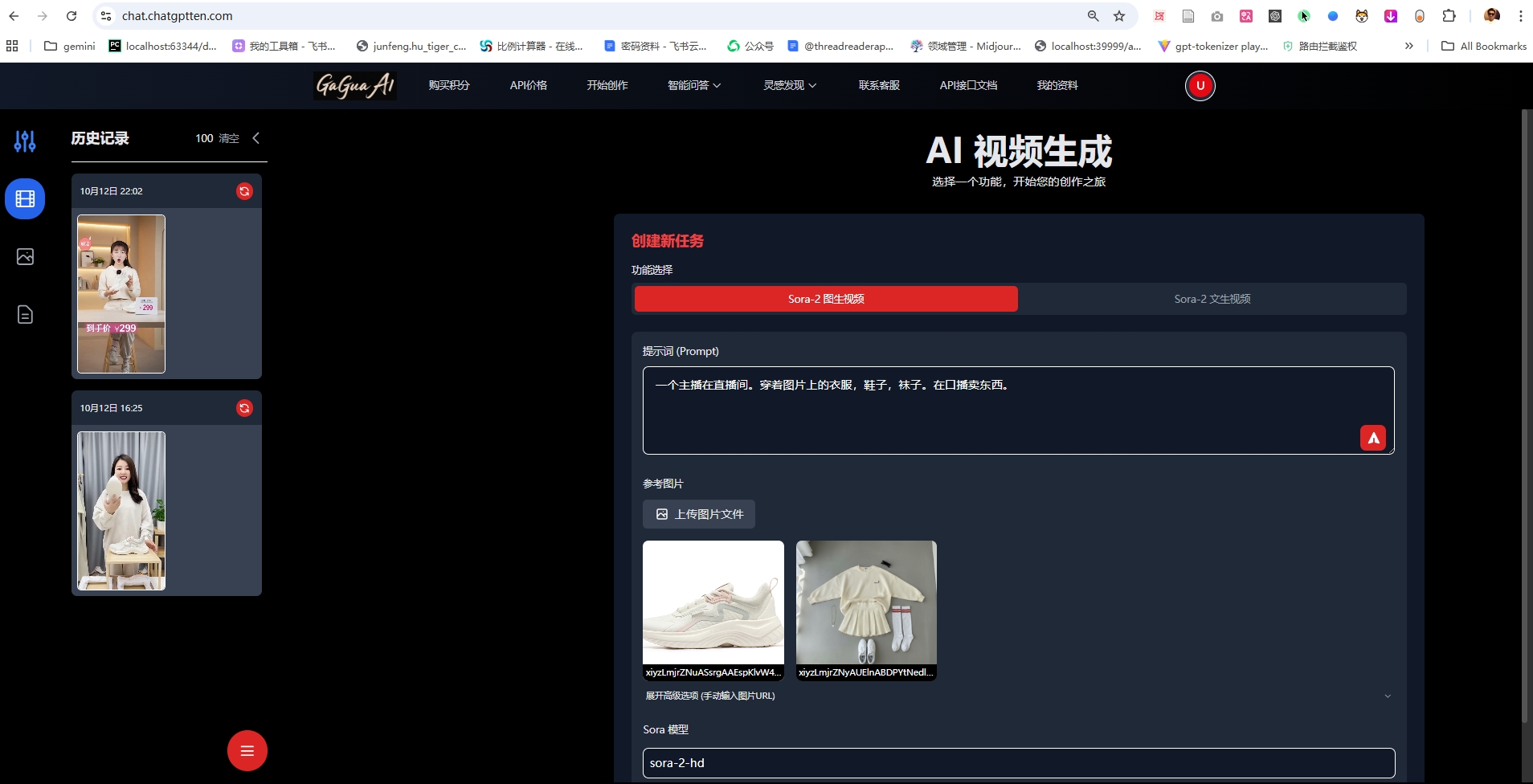This screenshot has width=1533, height=784.
Task: Open the sora-2-hd model dropdown
Action: [x=1018, y=762]
